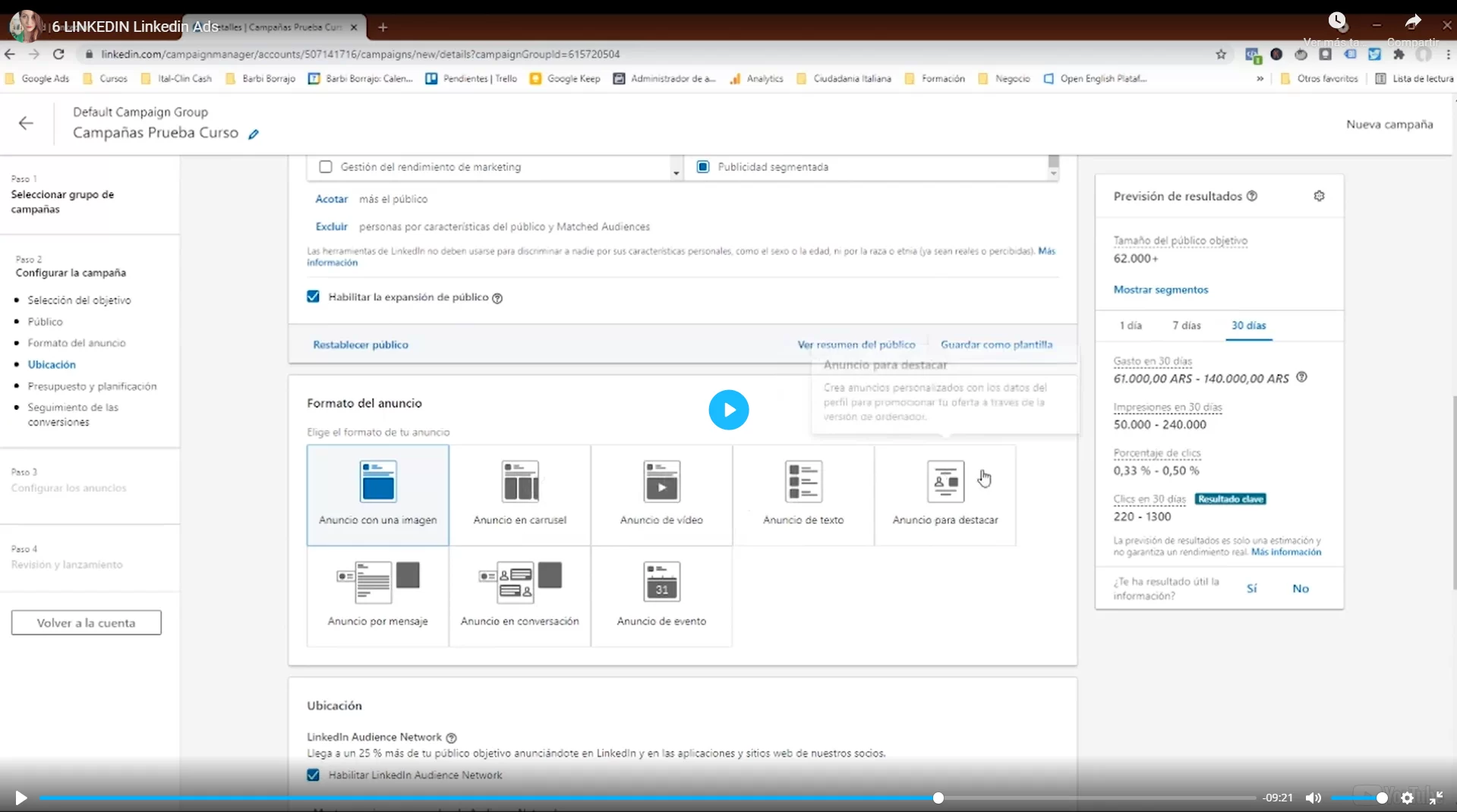Exit fullscreen in video player
The height and width of the screenshot is (812, 1457).
(x=1436, y=798)
